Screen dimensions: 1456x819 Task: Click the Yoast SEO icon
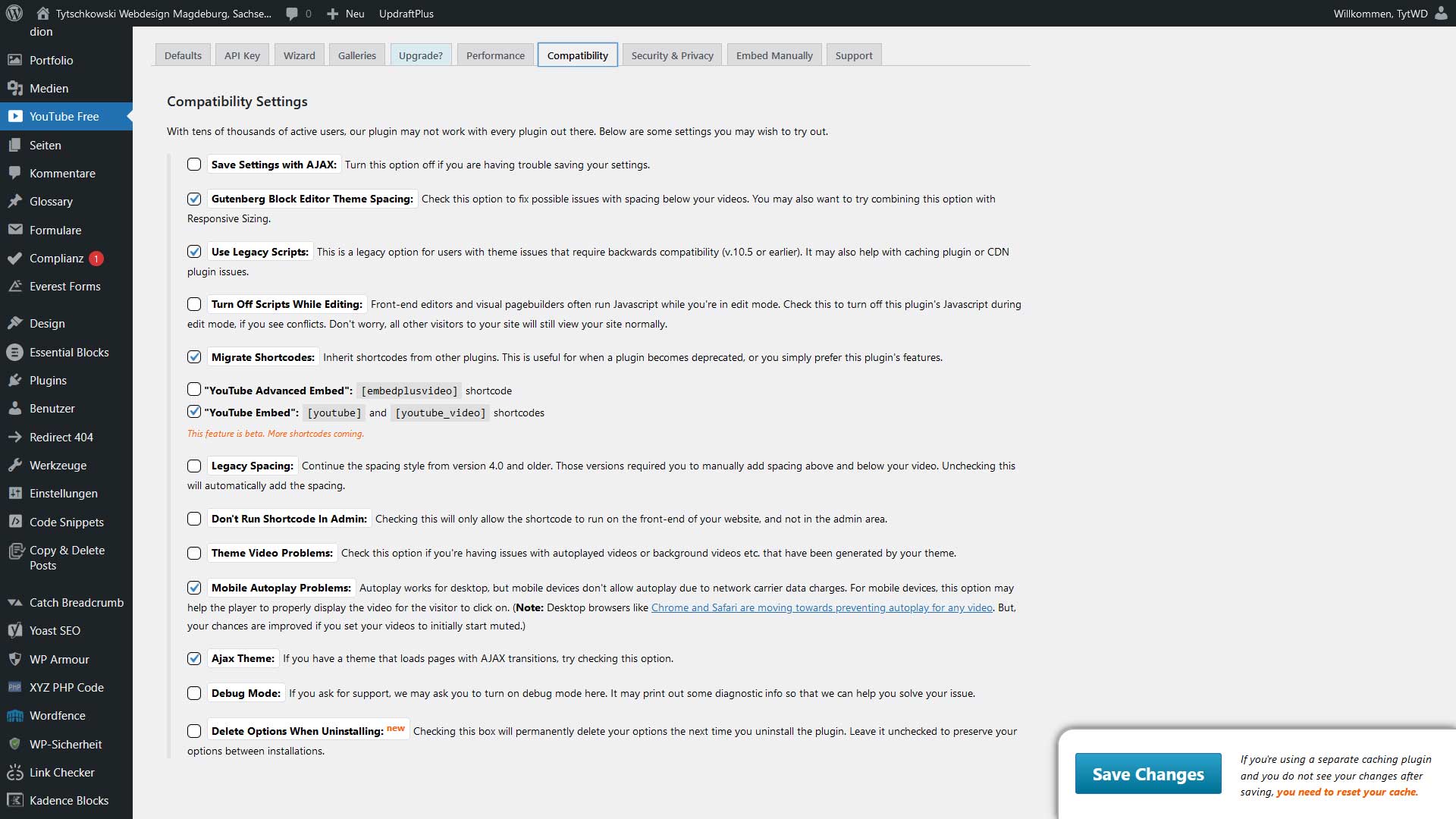(14, 630)
